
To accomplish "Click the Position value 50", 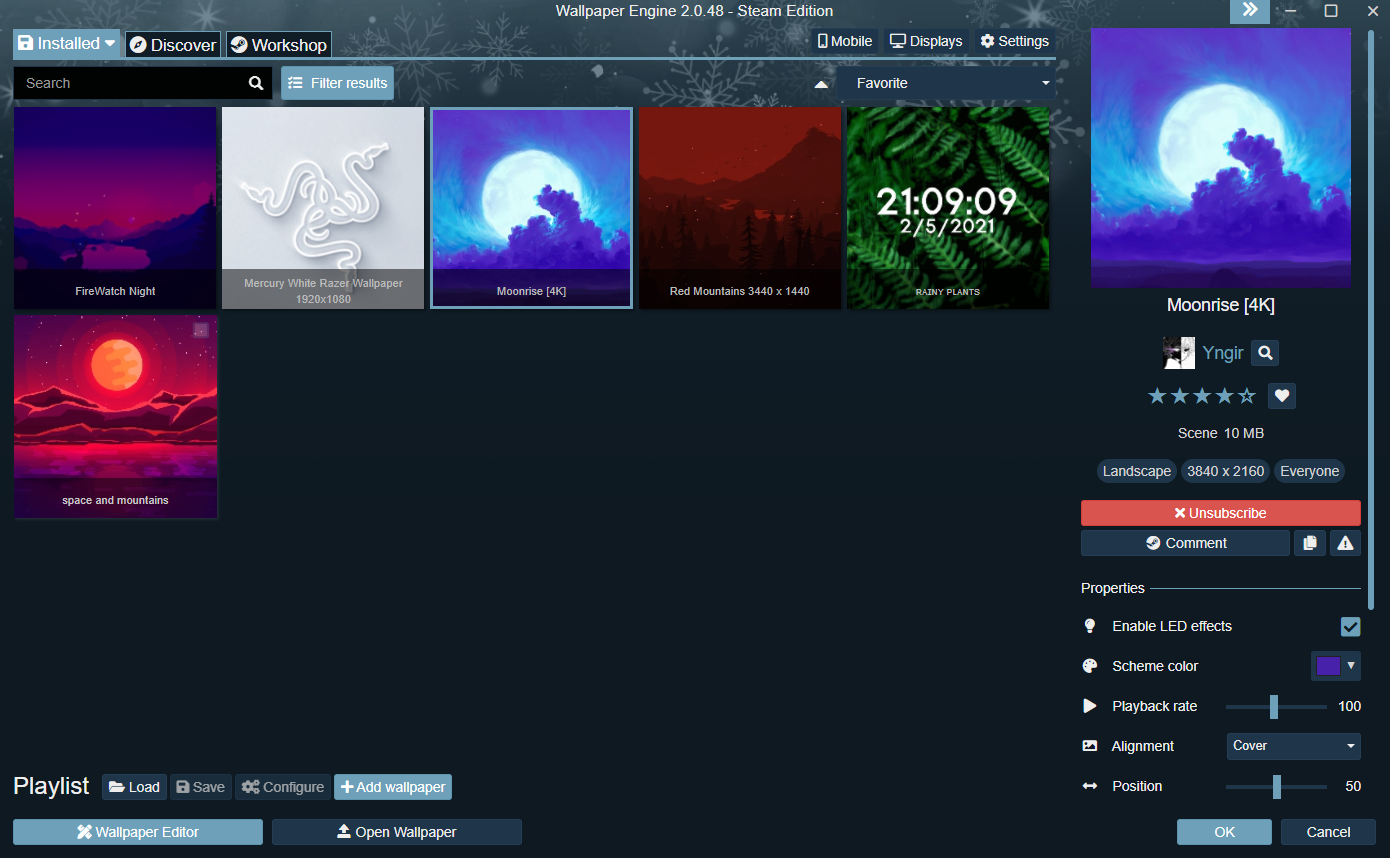I will 1352,786.
